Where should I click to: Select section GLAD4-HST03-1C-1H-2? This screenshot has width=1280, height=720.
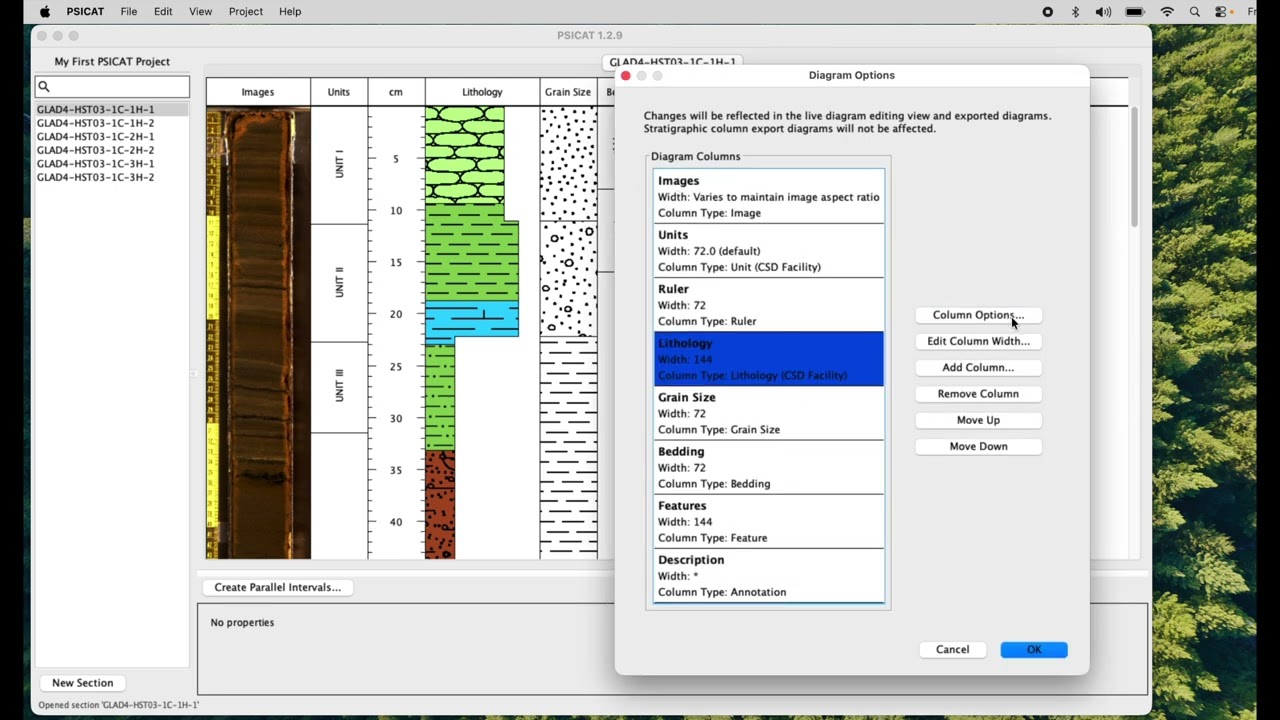tap(111, 123)
